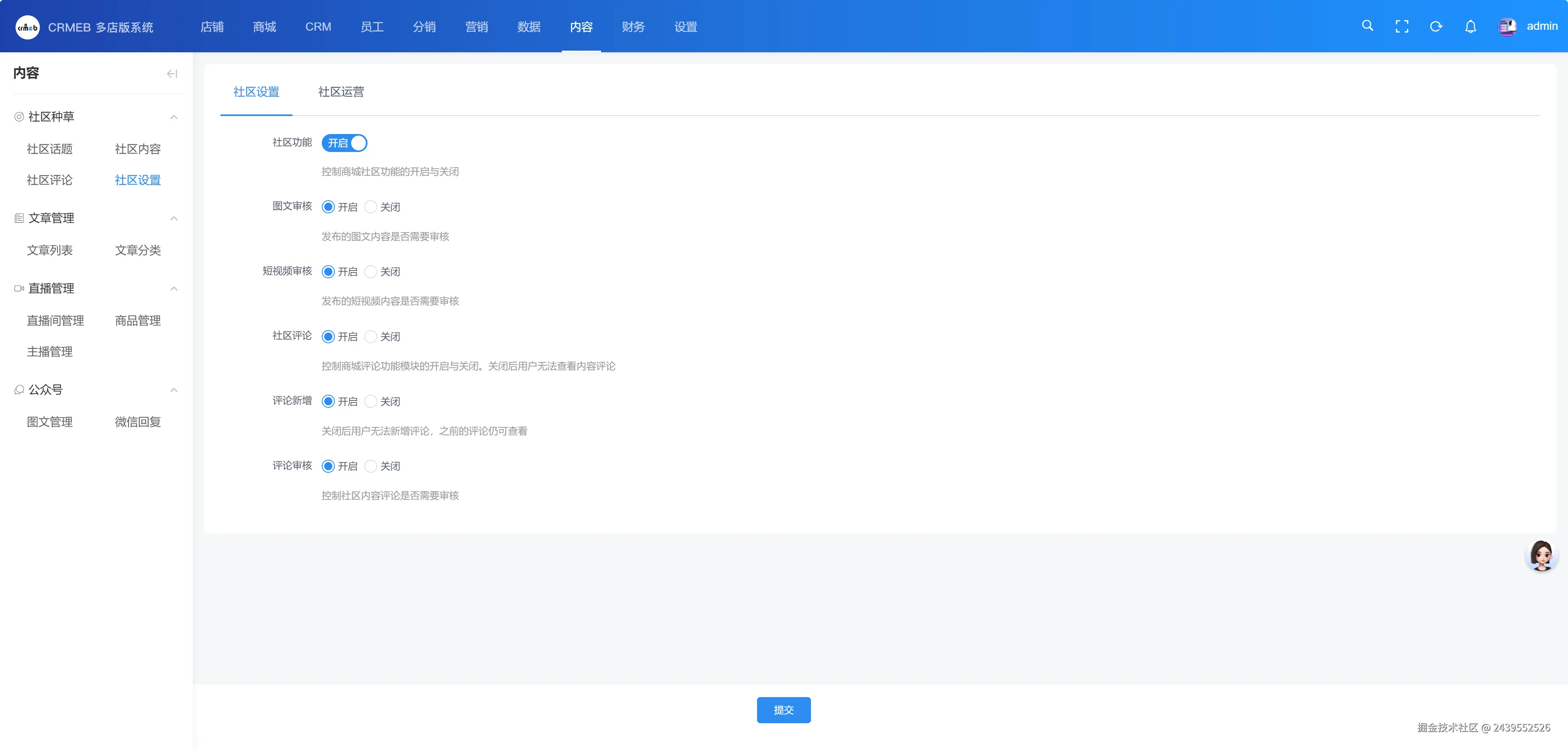Click the search magnifier icon
This screenshot has width=1568, height=751.
[x=1367, y=26]
